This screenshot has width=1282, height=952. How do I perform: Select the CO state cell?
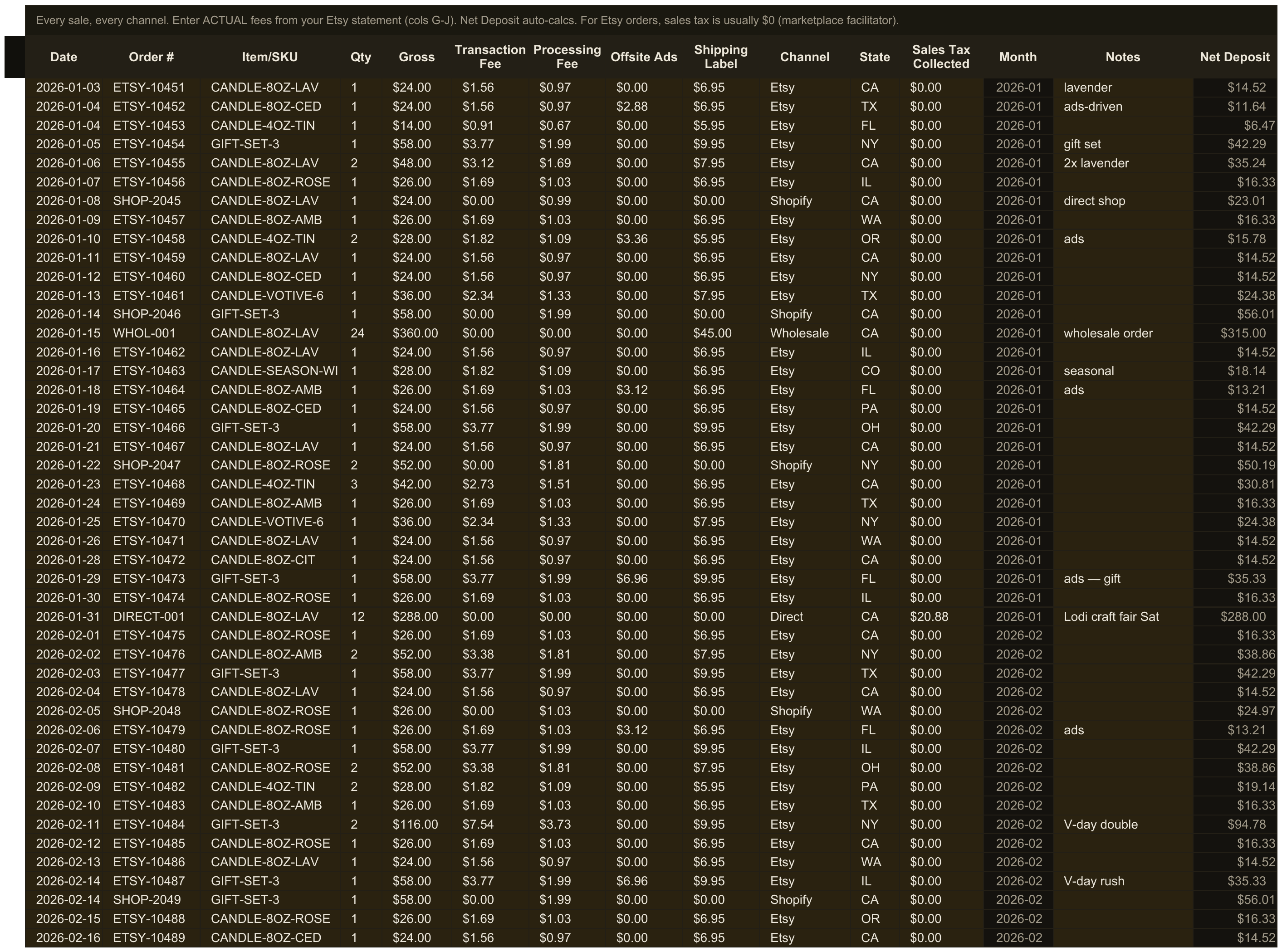pyautogui.click(x=875, y=371)
